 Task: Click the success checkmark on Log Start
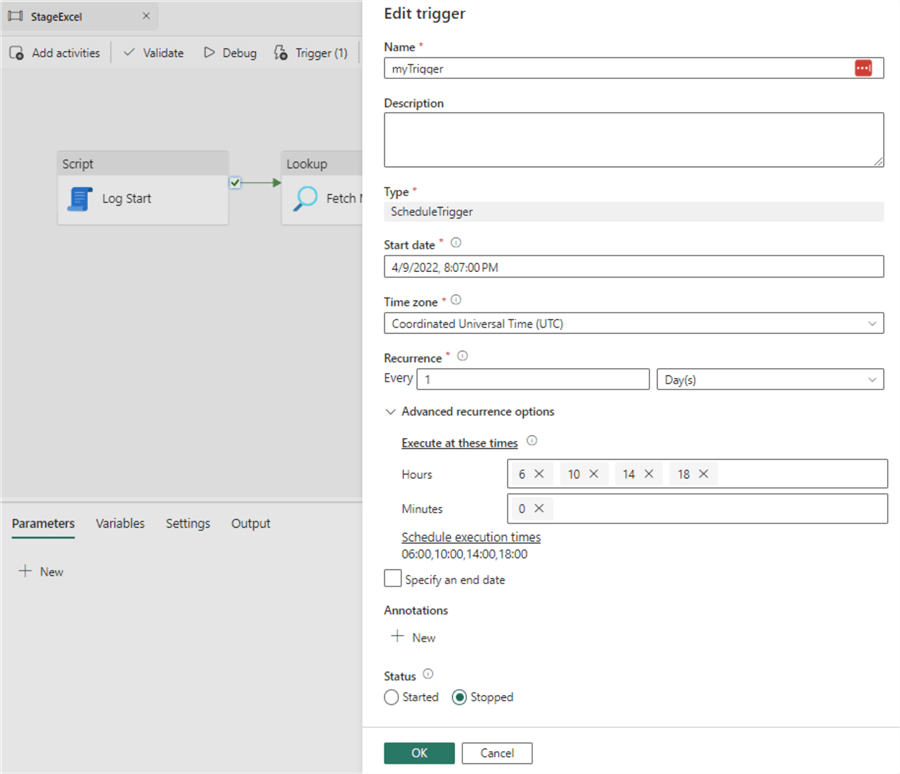pyautogui.click(x=235, y=183)
